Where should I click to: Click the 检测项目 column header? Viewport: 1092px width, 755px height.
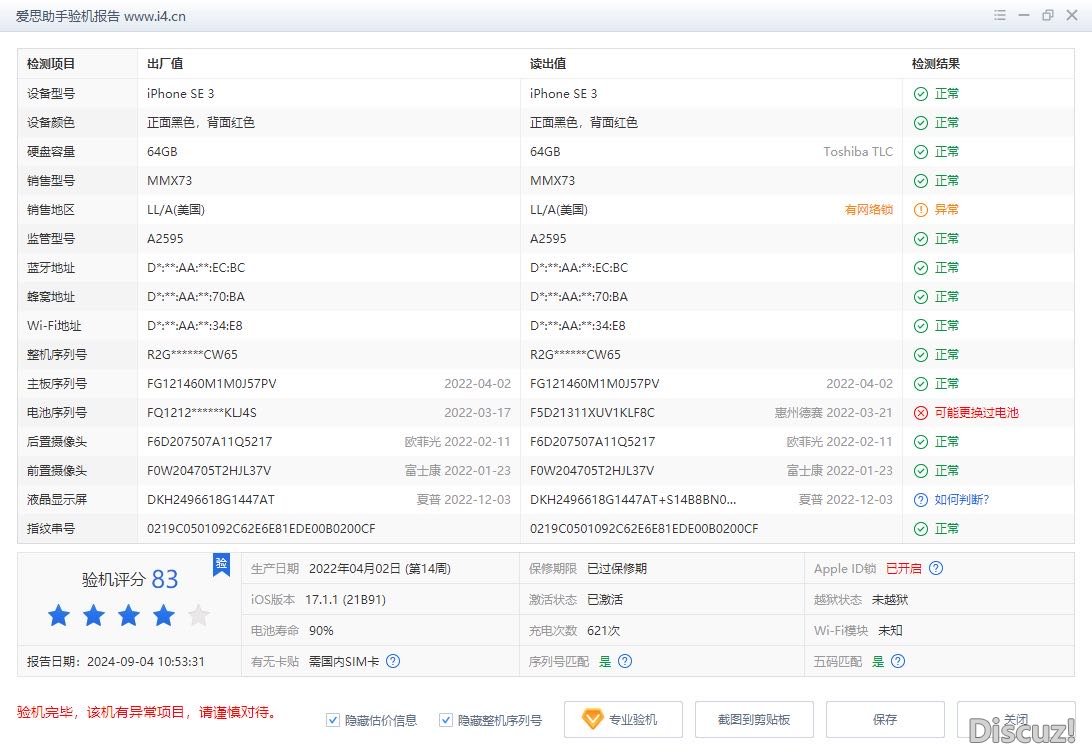point(51,64)
